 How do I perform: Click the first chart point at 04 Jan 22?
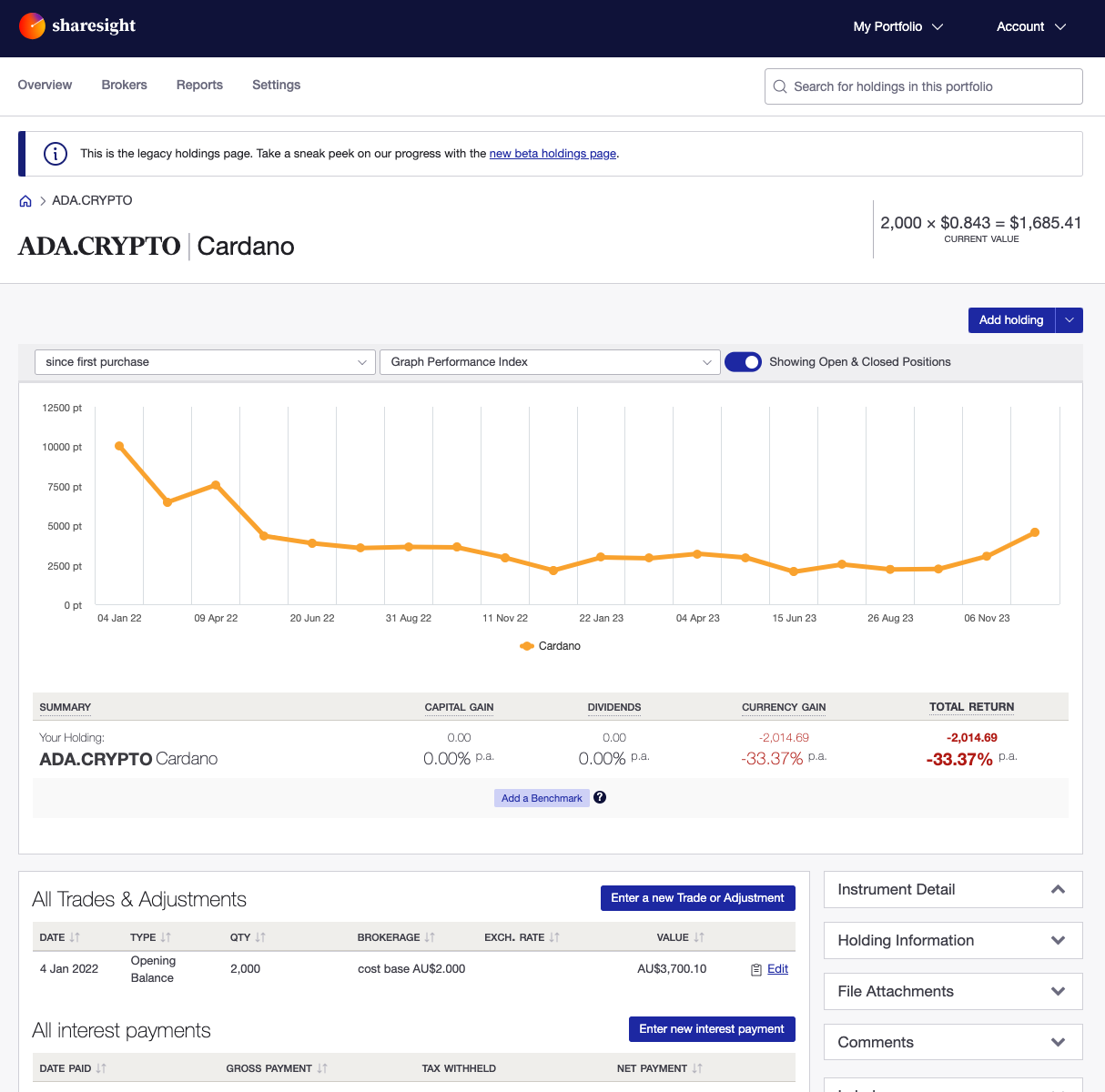[119, 446]
